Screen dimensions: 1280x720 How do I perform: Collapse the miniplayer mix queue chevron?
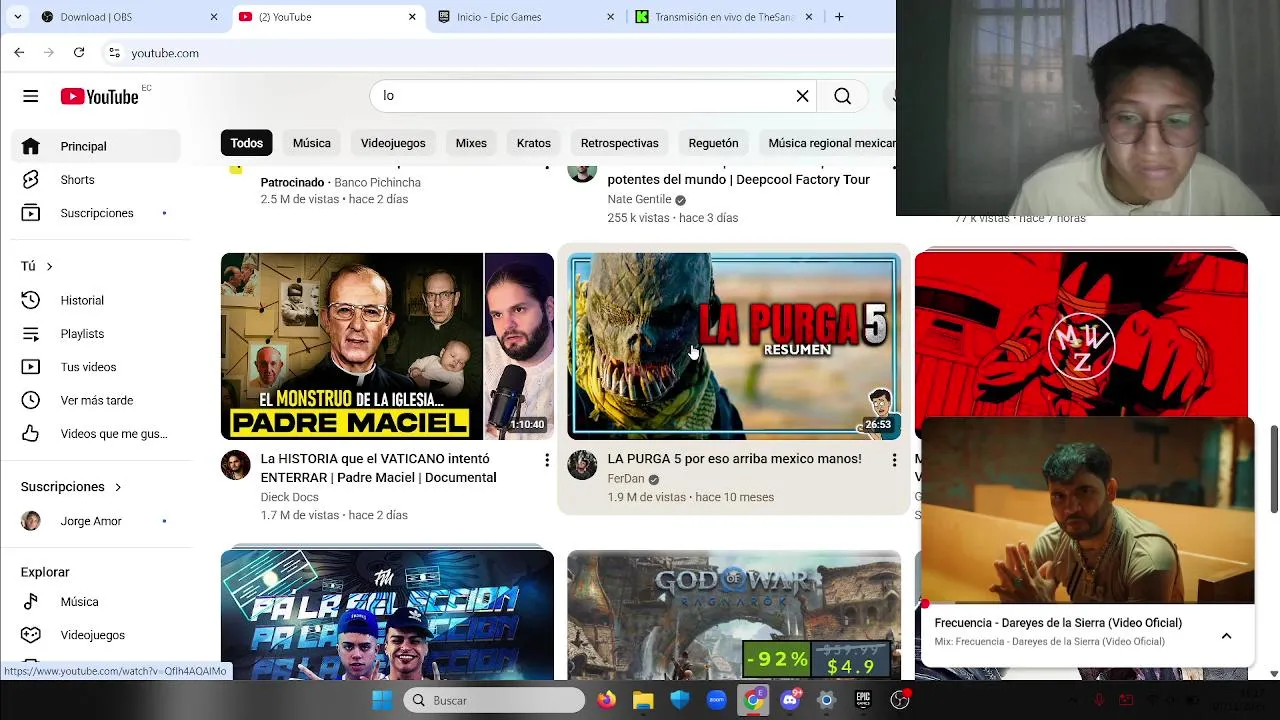point(1226,636)
